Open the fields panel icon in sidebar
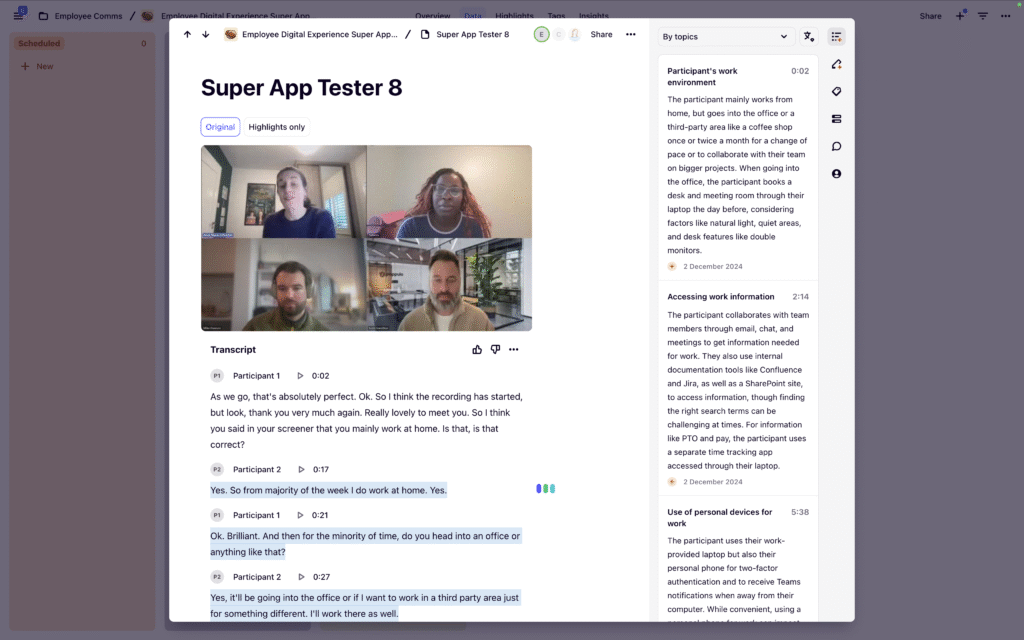 837,119
